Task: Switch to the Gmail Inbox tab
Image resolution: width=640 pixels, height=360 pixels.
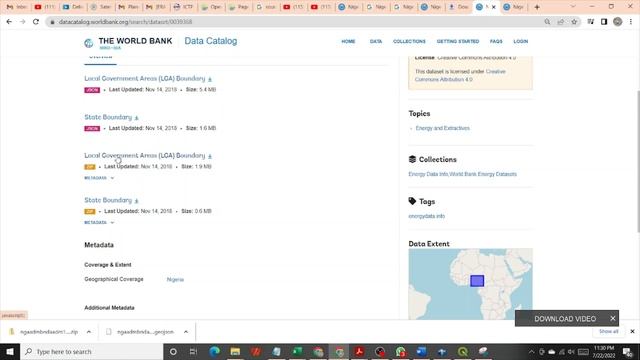Action: tap(16, 7)
